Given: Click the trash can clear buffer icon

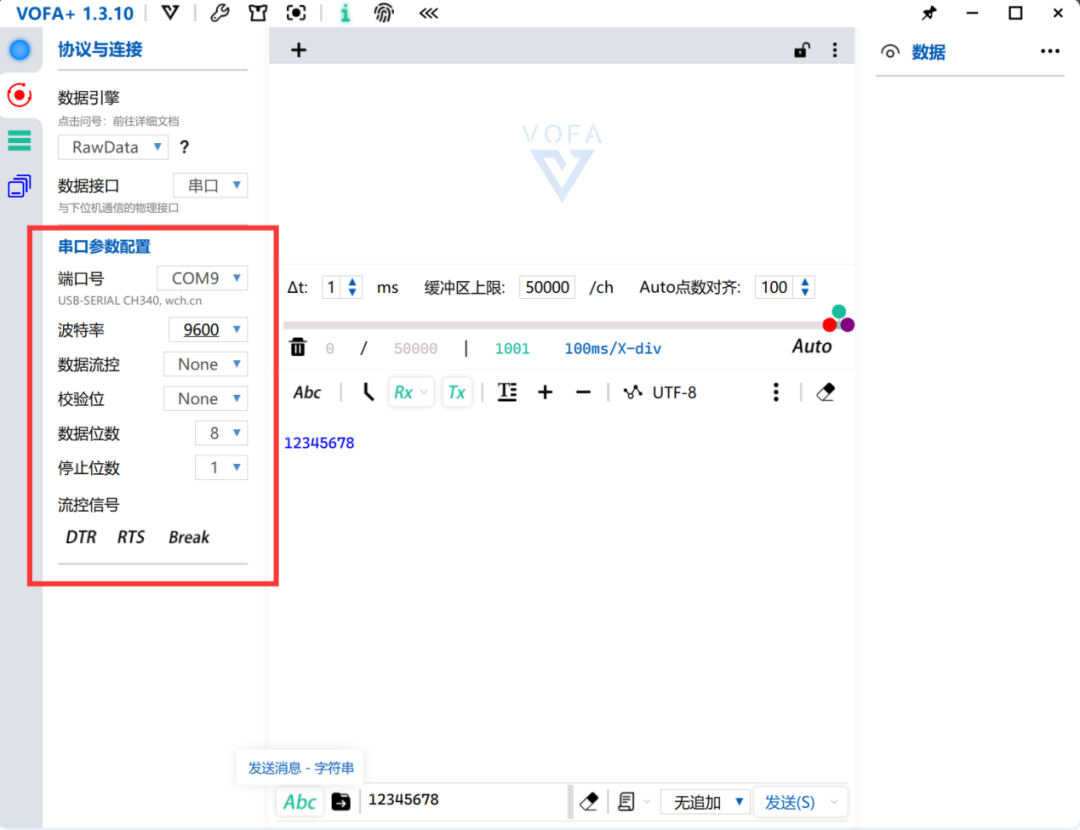Looking at the screenshot, I should coord(298,347).
